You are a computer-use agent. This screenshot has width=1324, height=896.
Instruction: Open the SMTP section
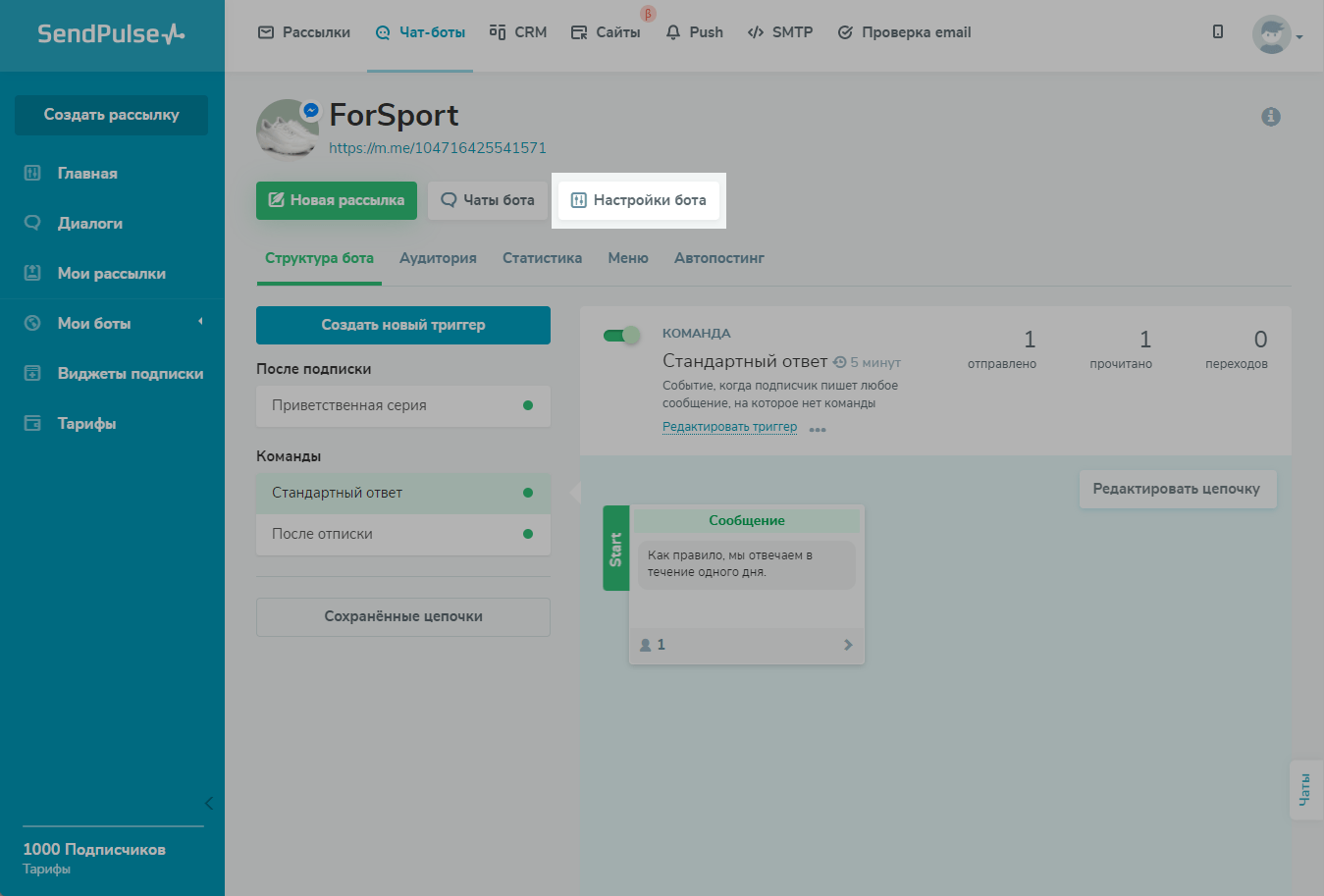click(x=780, y=32)
